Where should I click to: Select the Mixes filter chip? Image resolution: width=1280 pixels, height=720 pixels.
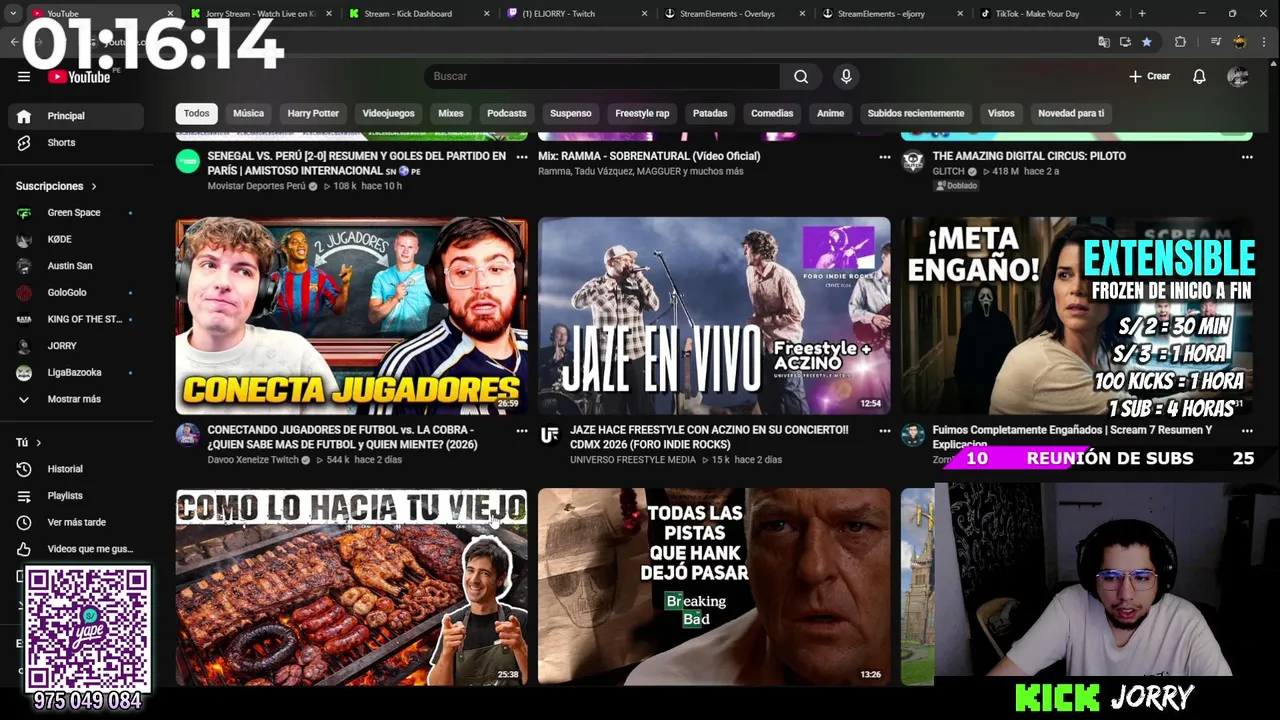pyautogui.click(x=451, y=113)
